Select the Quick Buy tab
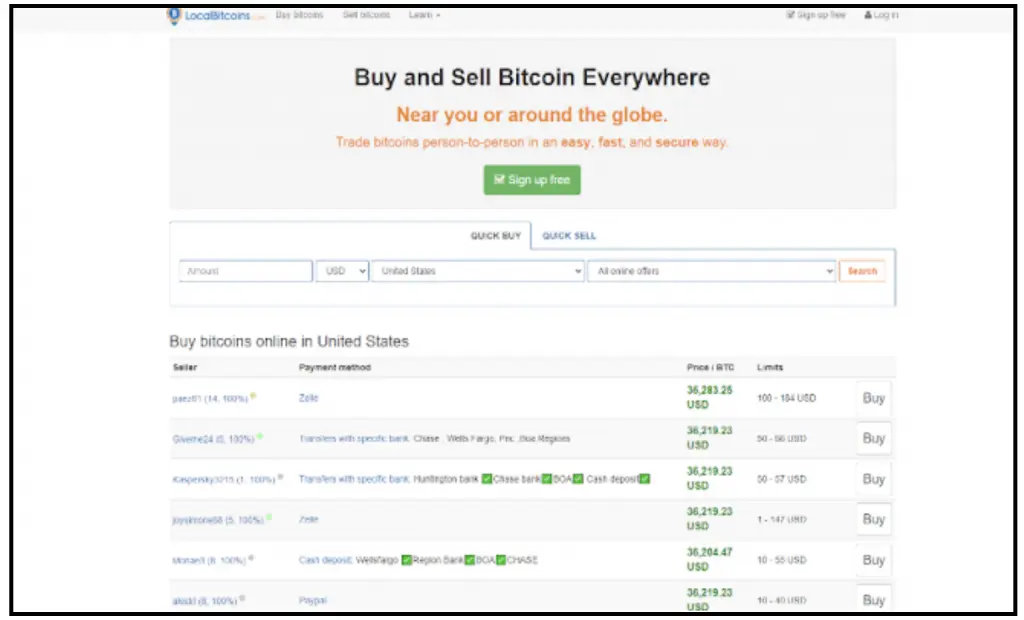Screen dimensions: 1024x620 point(496,236)
